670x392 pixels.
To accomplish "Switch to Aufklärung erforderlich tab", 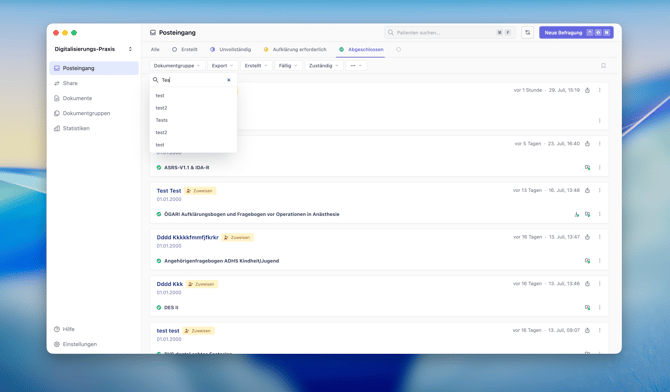I will click(295, 50).
